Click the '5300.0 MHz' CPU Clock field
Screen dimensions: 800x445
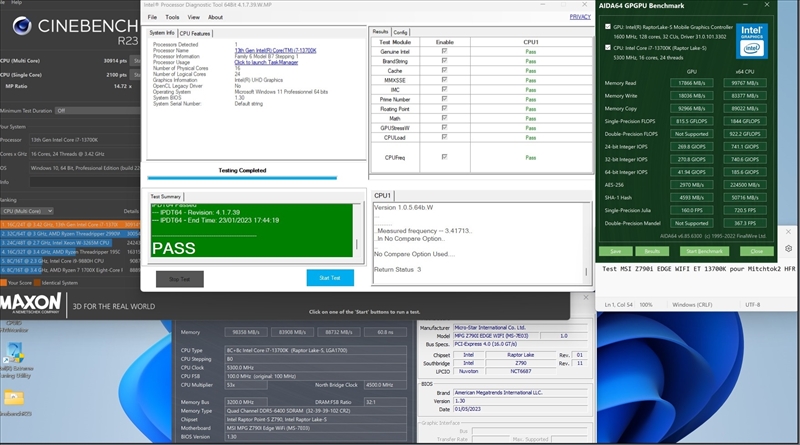tap(316, 367)
